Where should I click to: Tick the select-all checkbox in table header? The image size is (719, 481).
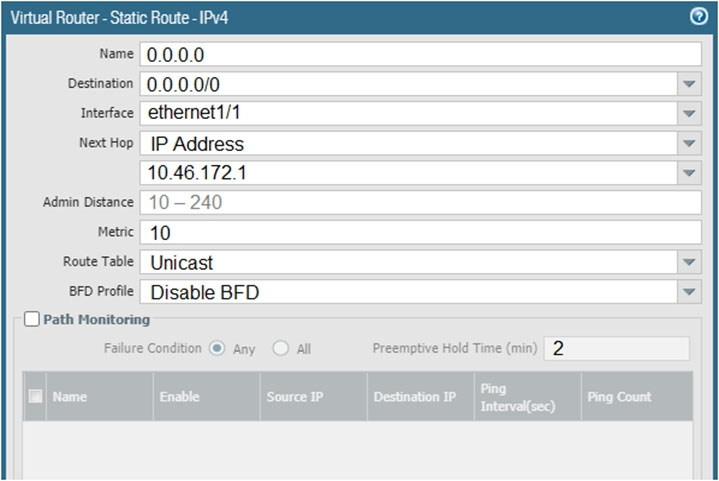pos(35,396)
